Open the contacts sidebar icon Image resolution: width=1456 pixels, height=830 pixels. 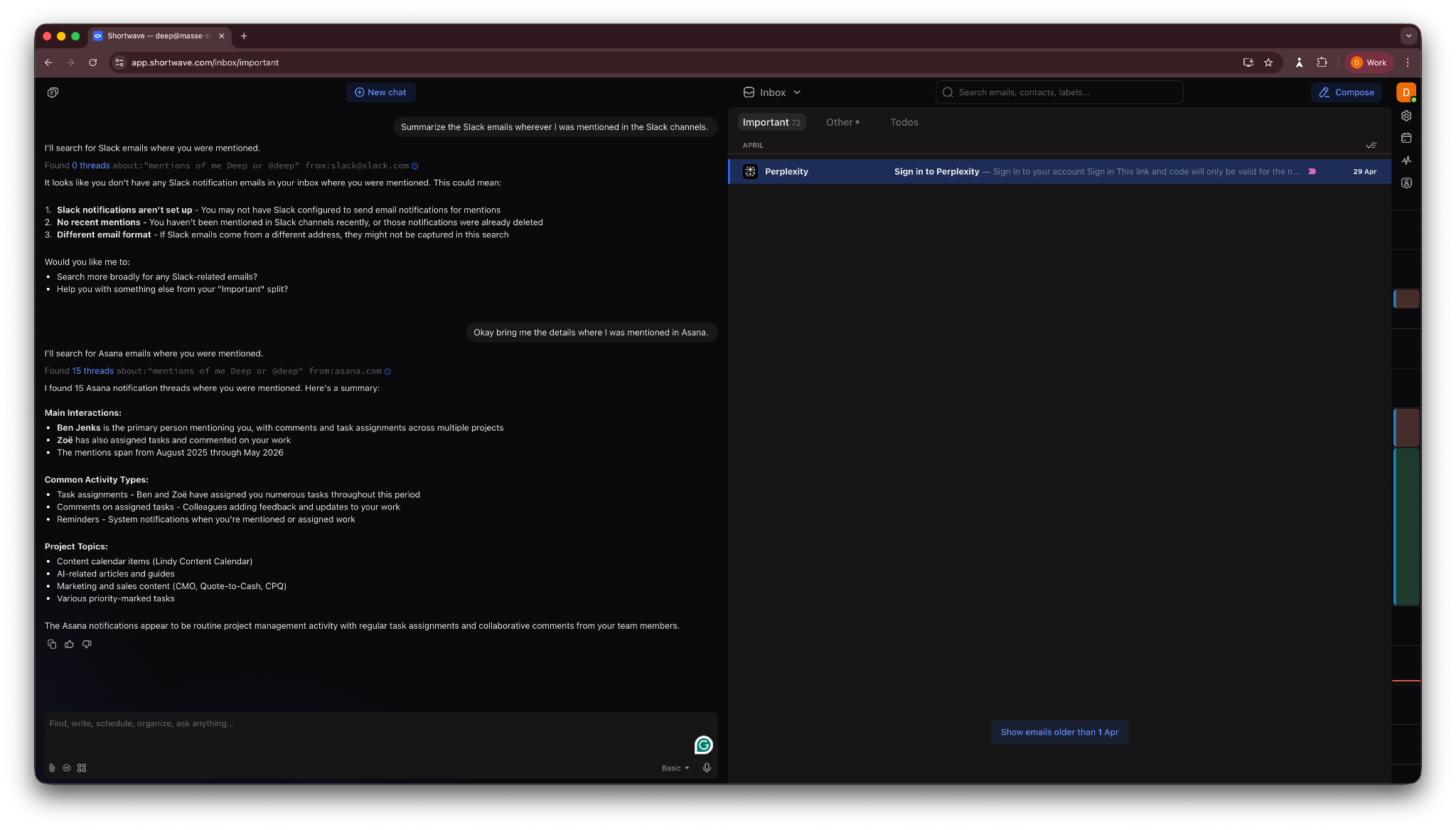1406,183
